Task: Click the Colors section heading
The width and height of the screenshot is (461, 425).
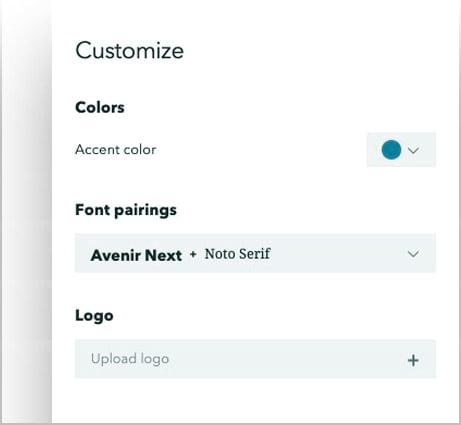Action: pyautogui.click(x=100, y=108)
